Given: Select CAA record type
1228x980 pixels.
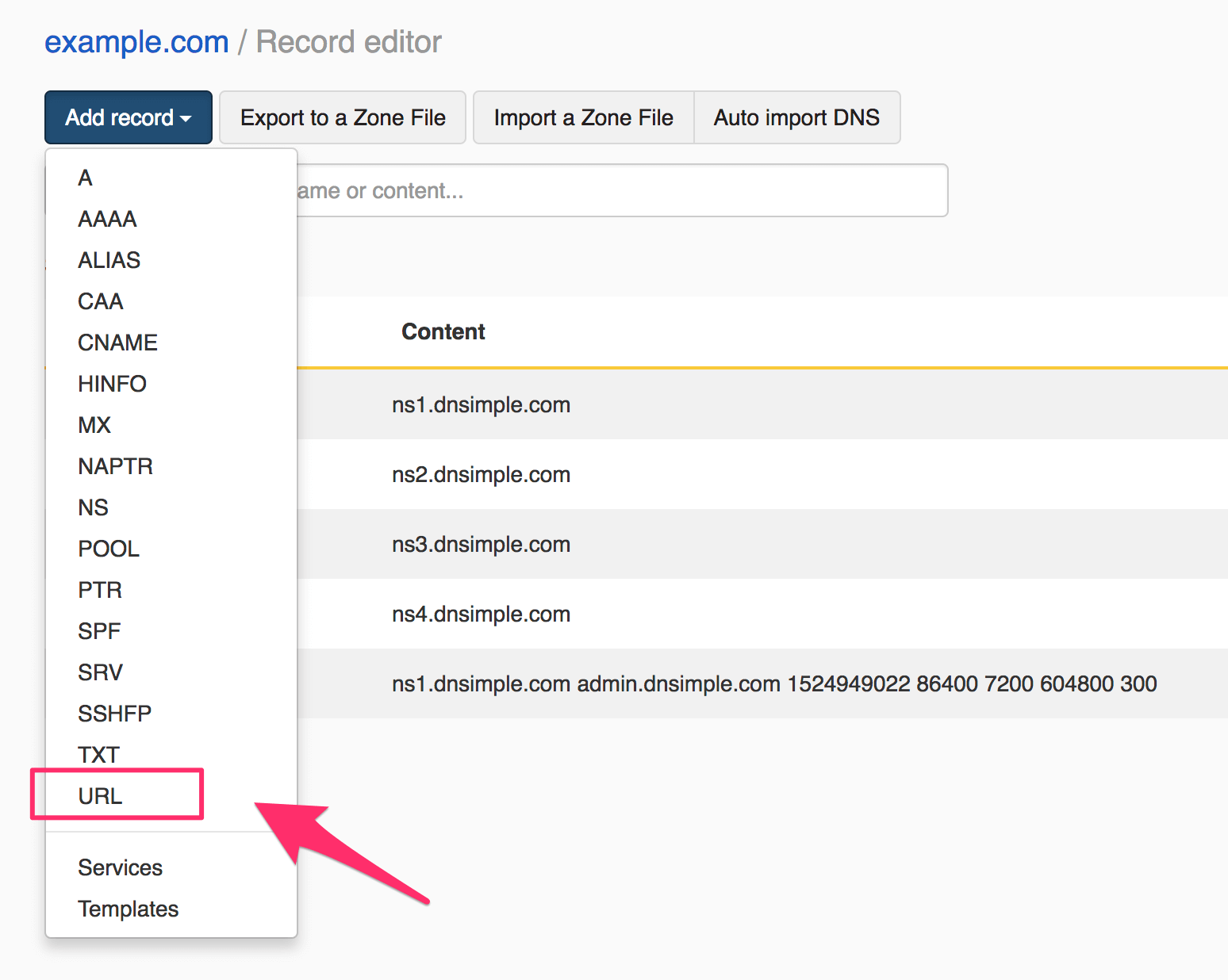Looking at the screenshot, I should pyautogui.click(x=100, y=301).
